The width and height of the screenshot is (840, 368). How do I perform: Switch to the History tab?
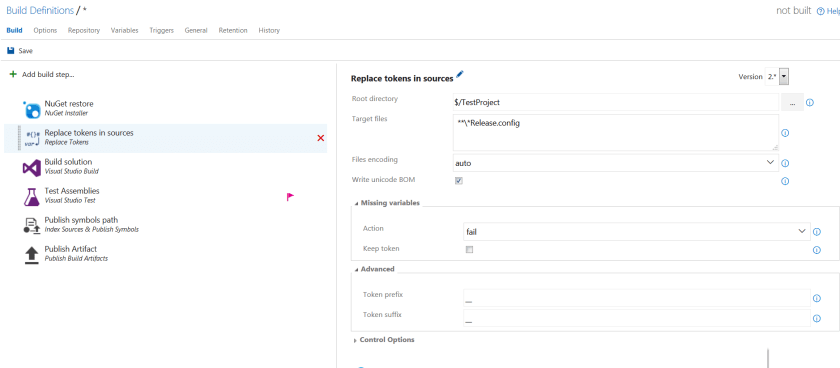point(269,31)
